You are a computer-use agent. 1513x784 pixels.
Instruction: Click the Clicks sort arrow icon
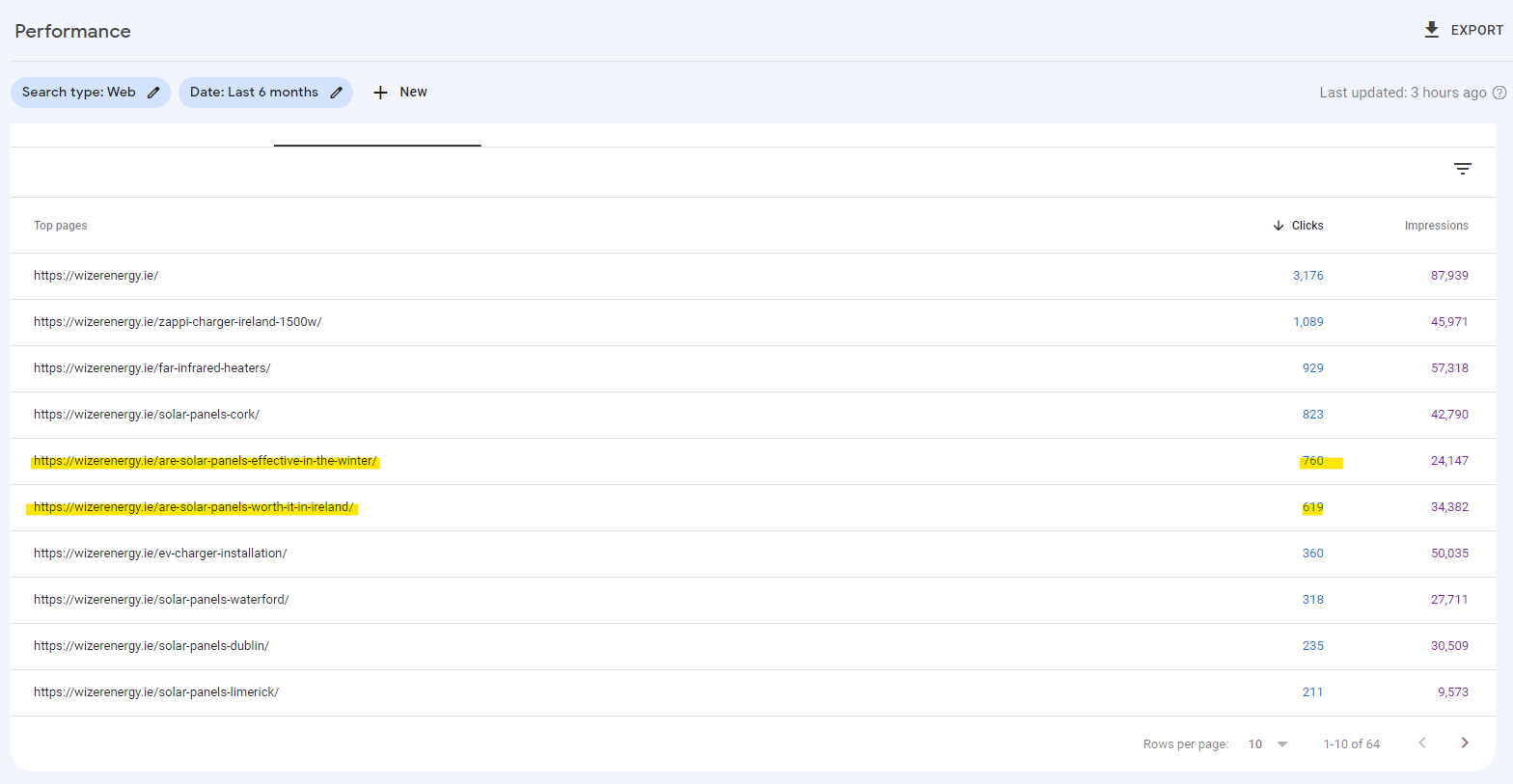1279,226
